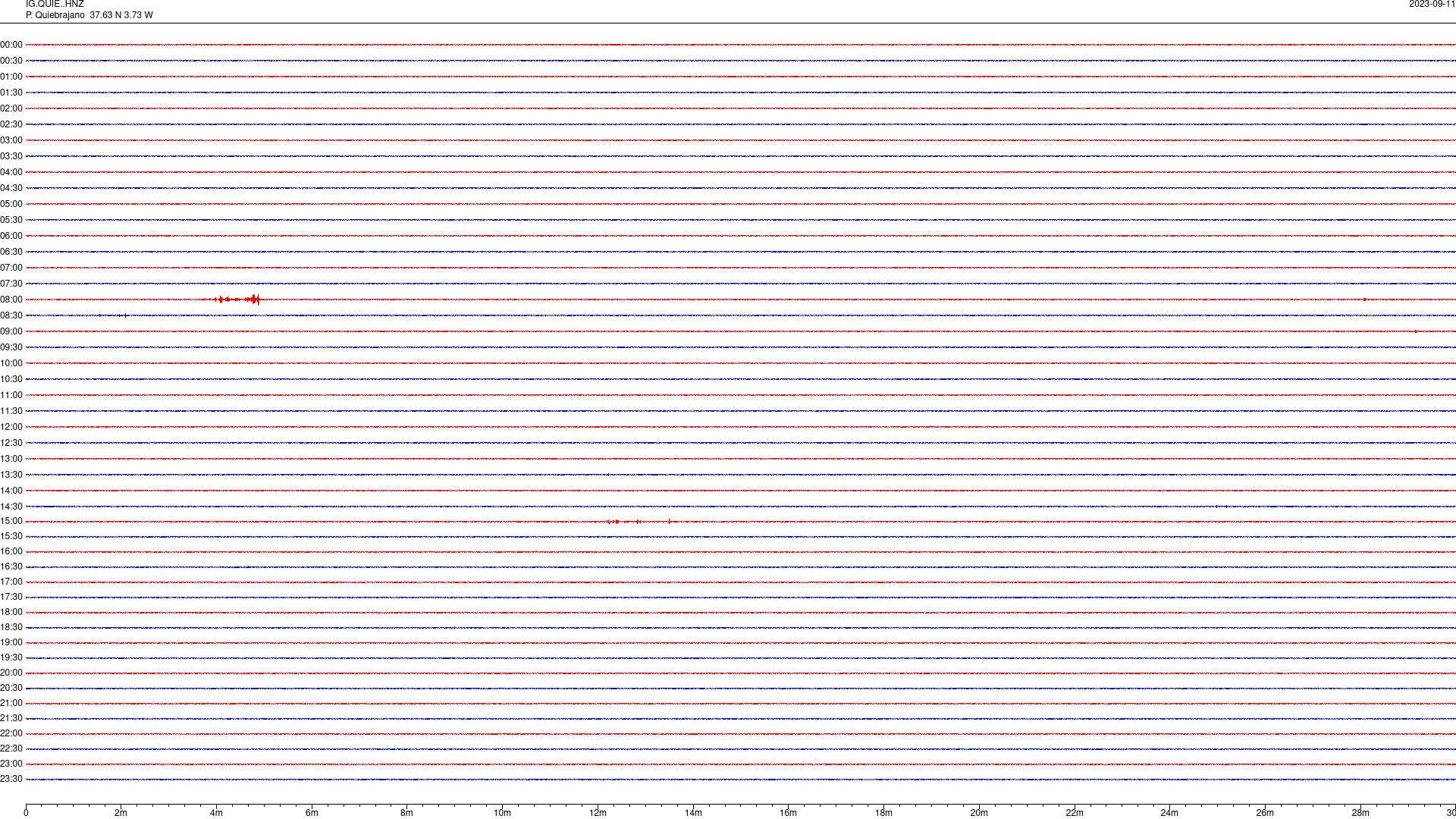Select the 10:00 time row label

pyautogui.click(x=11, y=363)
